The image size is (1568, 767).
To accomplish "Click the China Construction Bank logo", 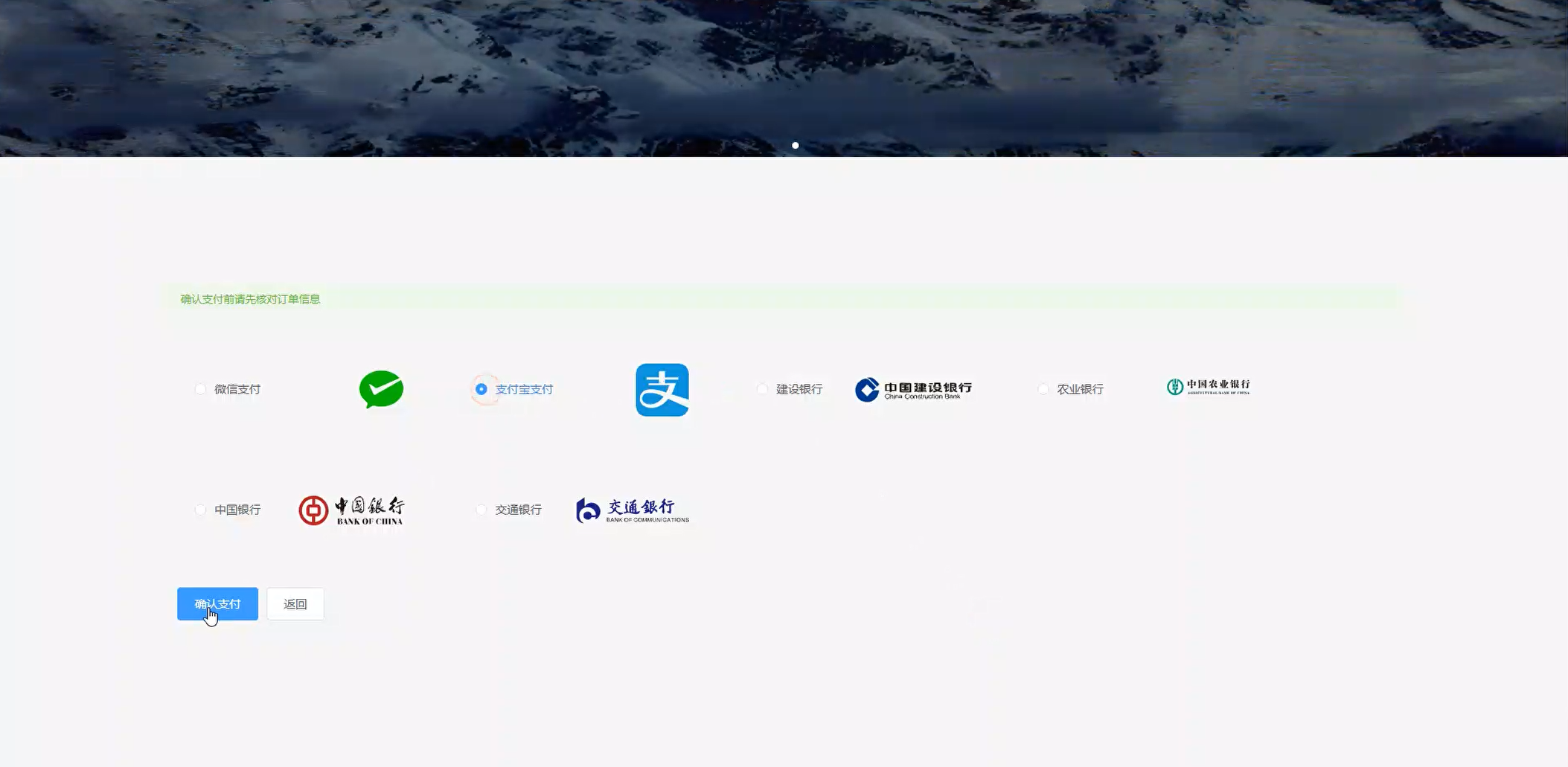I will pyautogui.click(x=913, y=389).
